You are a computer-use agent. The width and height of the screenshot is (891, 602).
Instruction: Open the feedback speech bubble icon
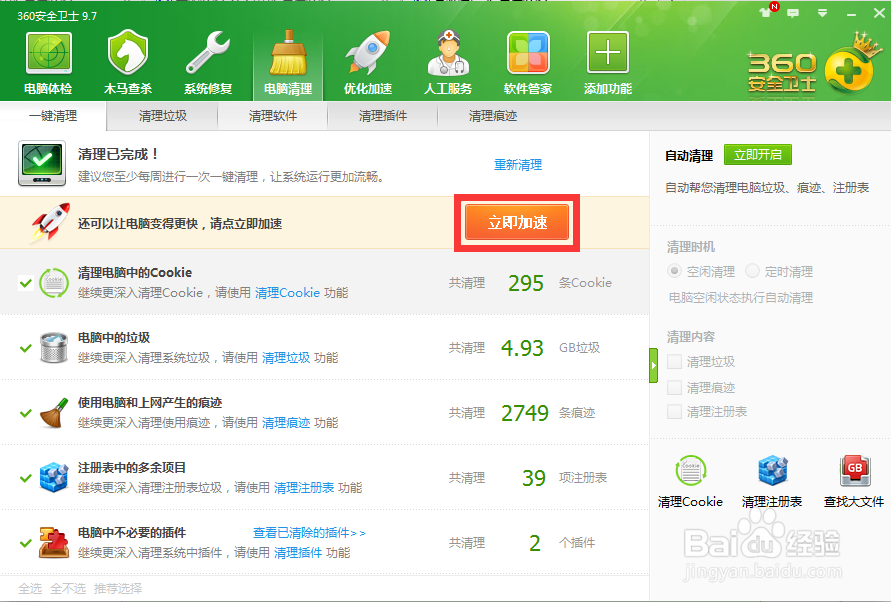click(x=793, y=13)
